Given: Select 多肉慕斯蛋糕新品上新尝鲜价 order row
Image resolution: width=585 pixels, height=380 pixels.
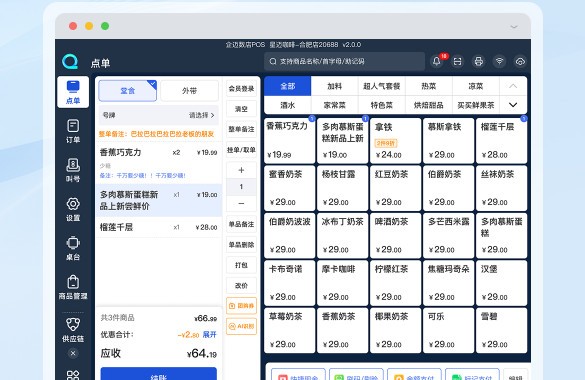Looking at the screenshot, I should pos(159,200).
